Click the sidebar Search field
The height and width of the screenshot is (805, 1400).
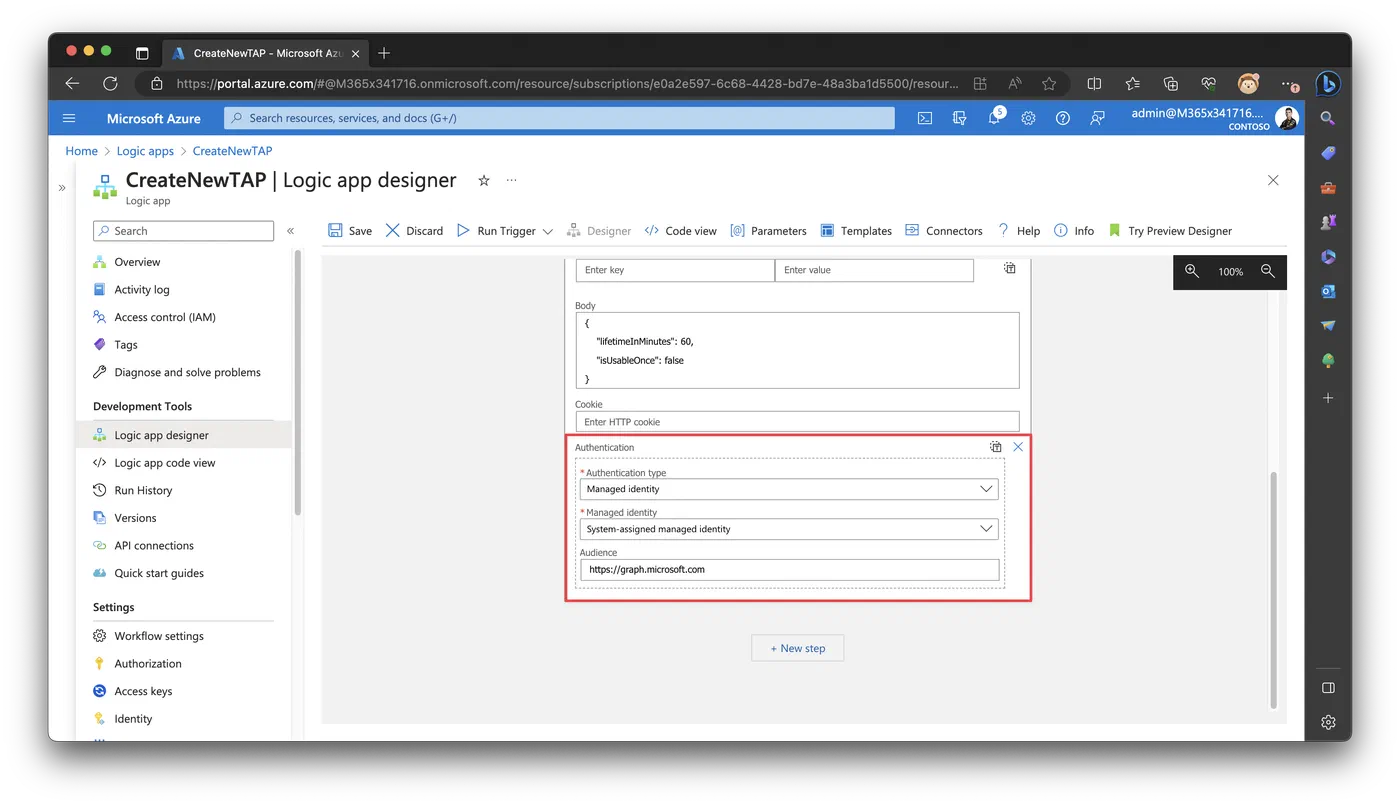point(183,231)
